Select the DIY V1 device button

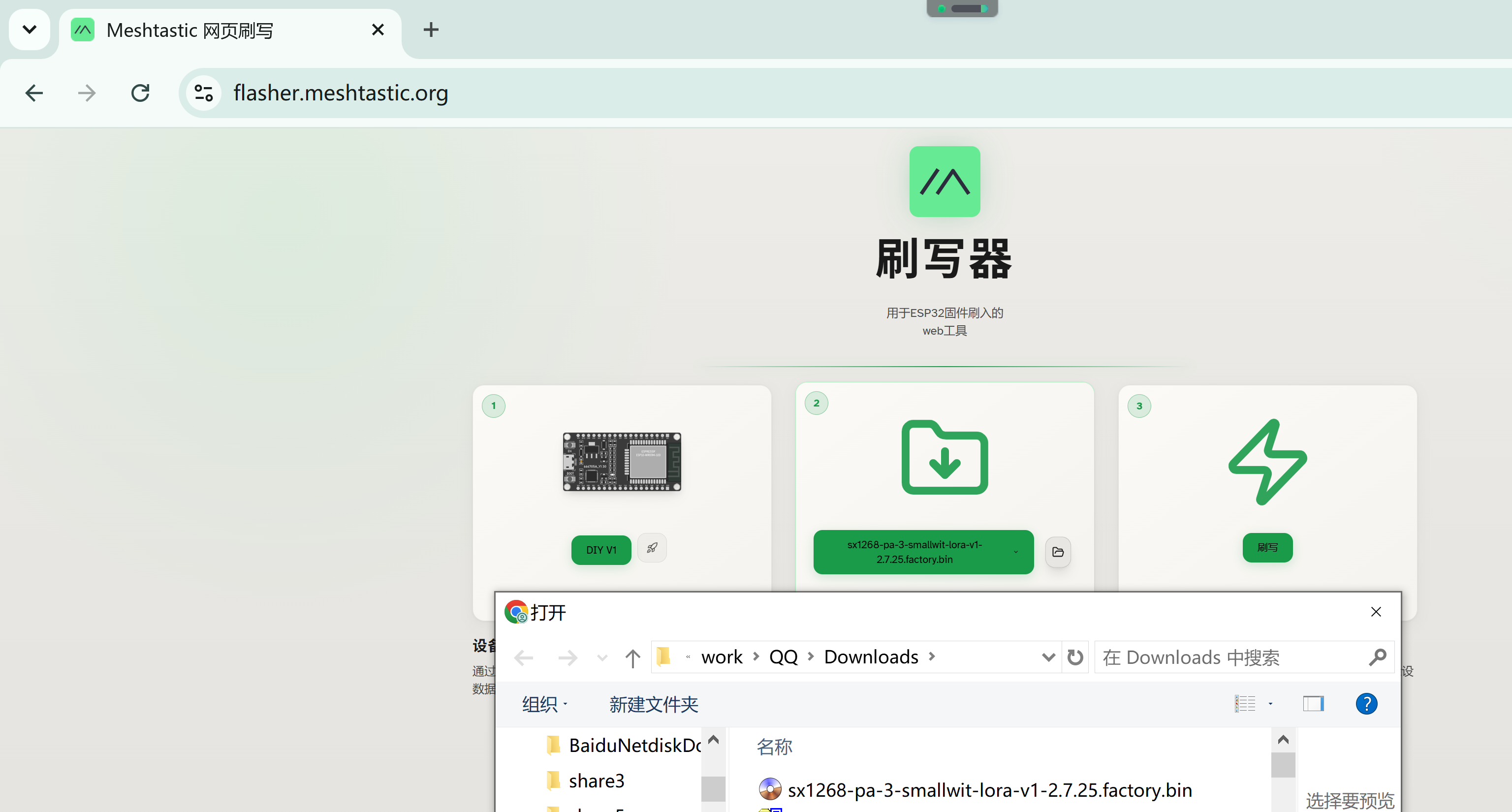[601, 550]
